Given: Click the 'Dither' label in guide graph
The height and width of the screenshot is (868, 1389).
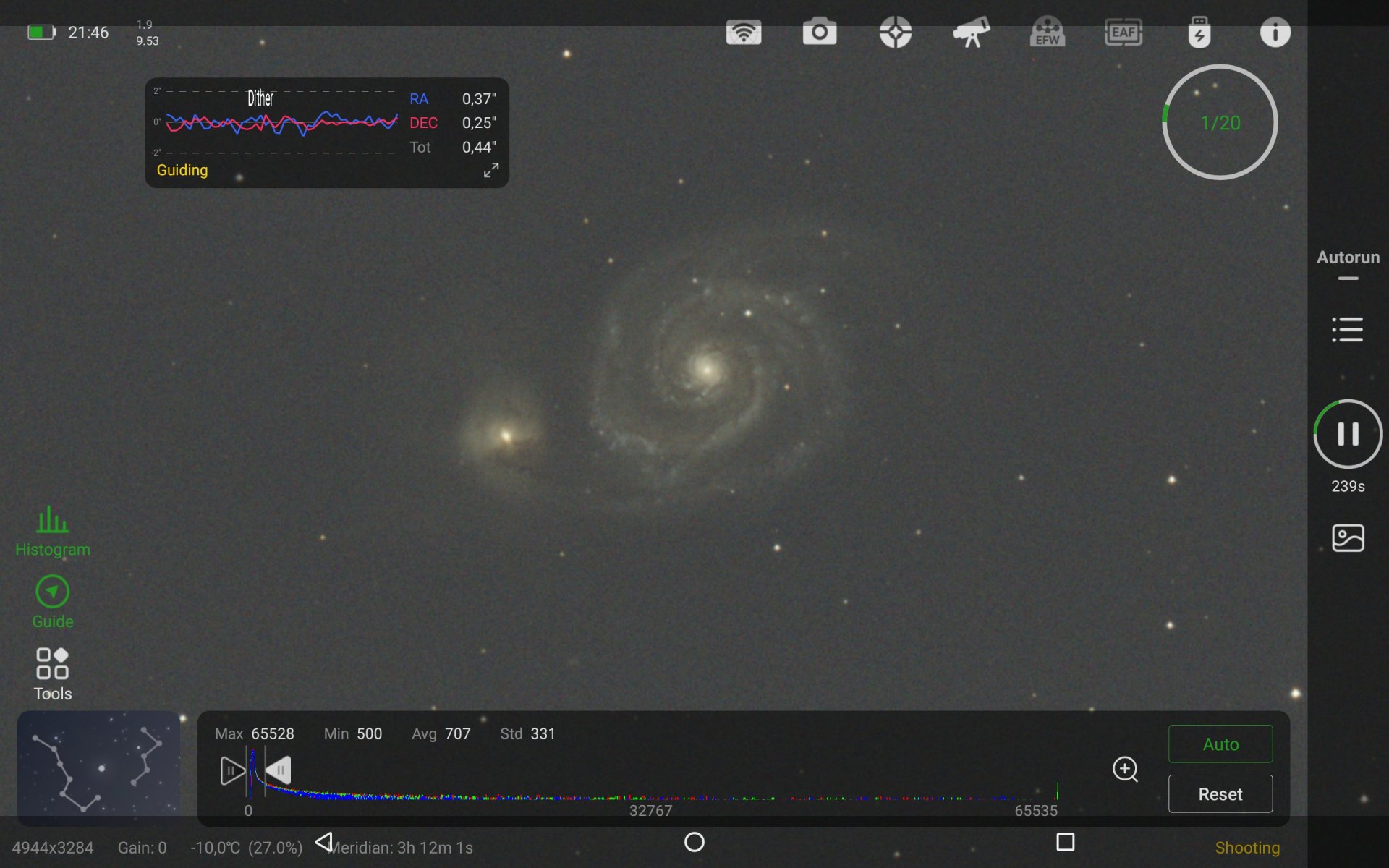Looking at the screenshot, I should [260, 98].
